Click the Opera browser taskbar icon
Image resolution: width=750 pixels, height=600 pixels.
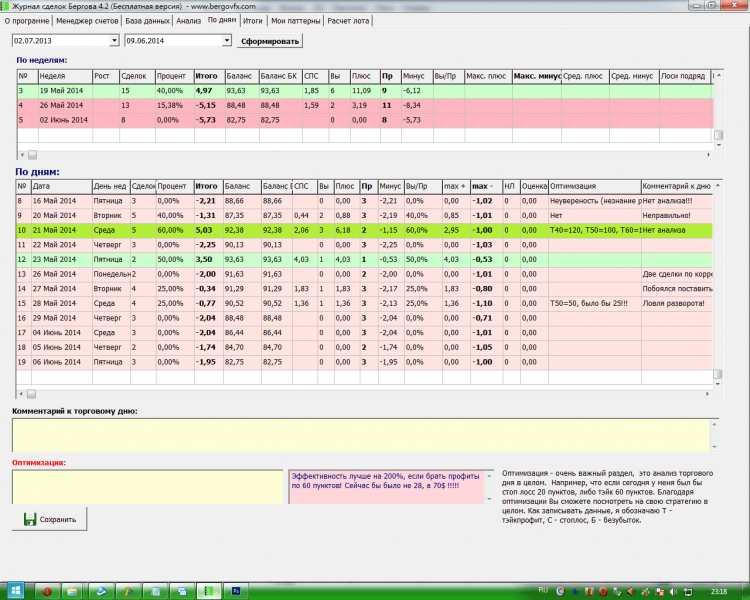45,591
